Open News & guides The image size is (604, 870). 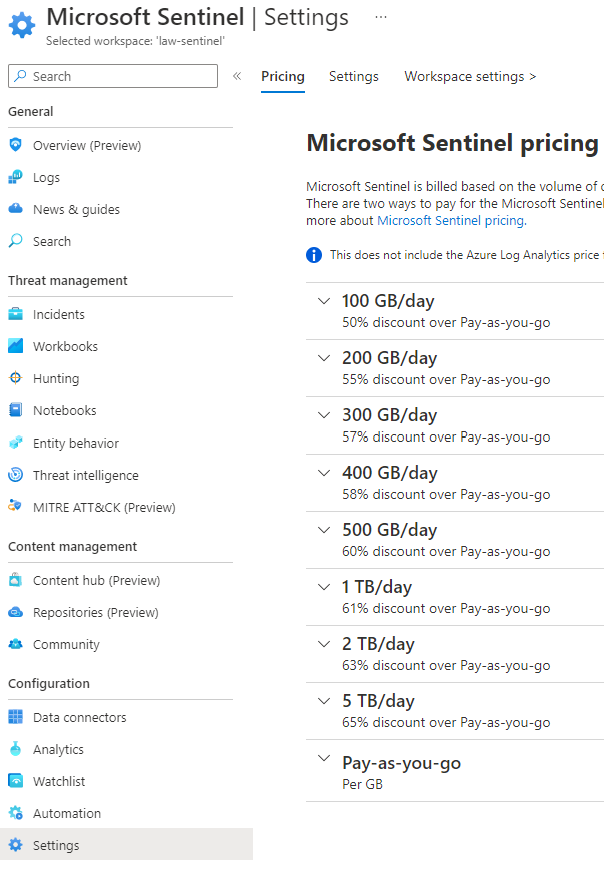tap(76, 209)
